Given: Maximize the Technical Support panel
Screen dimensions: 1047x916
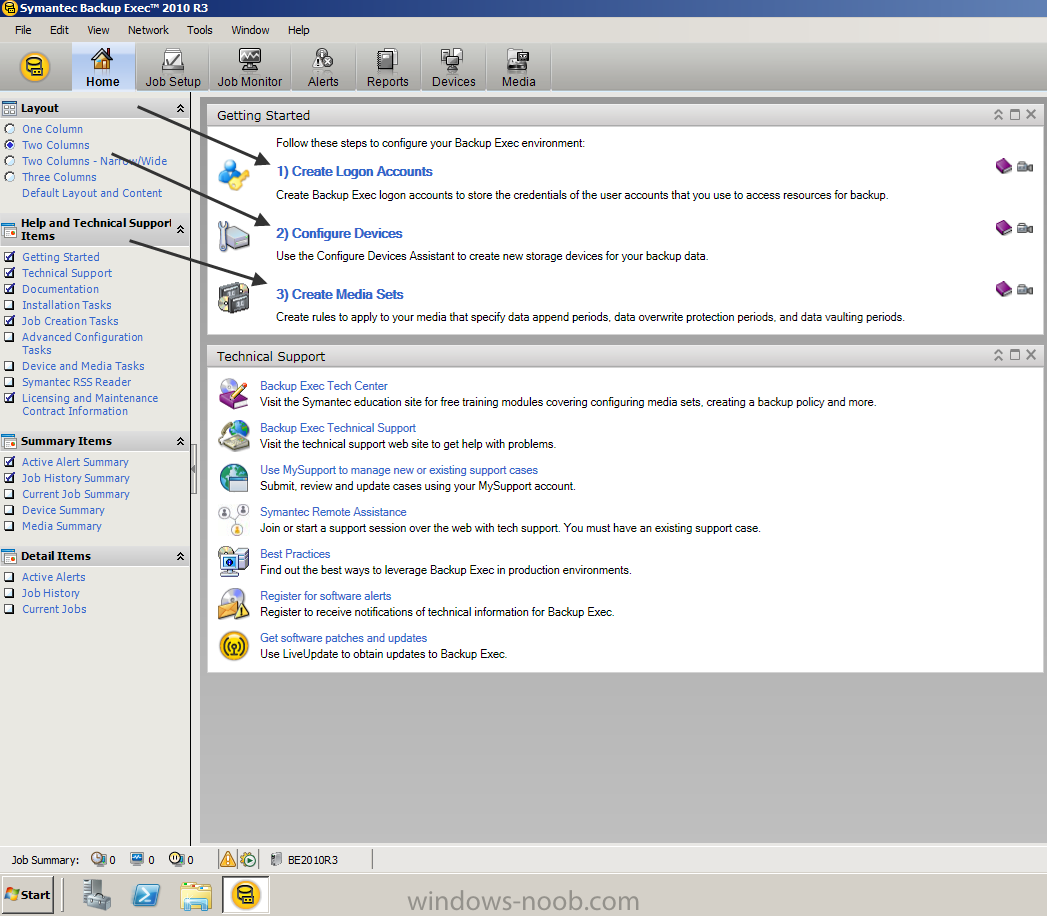Looking at the screenshot, I should click(1015, 355).
